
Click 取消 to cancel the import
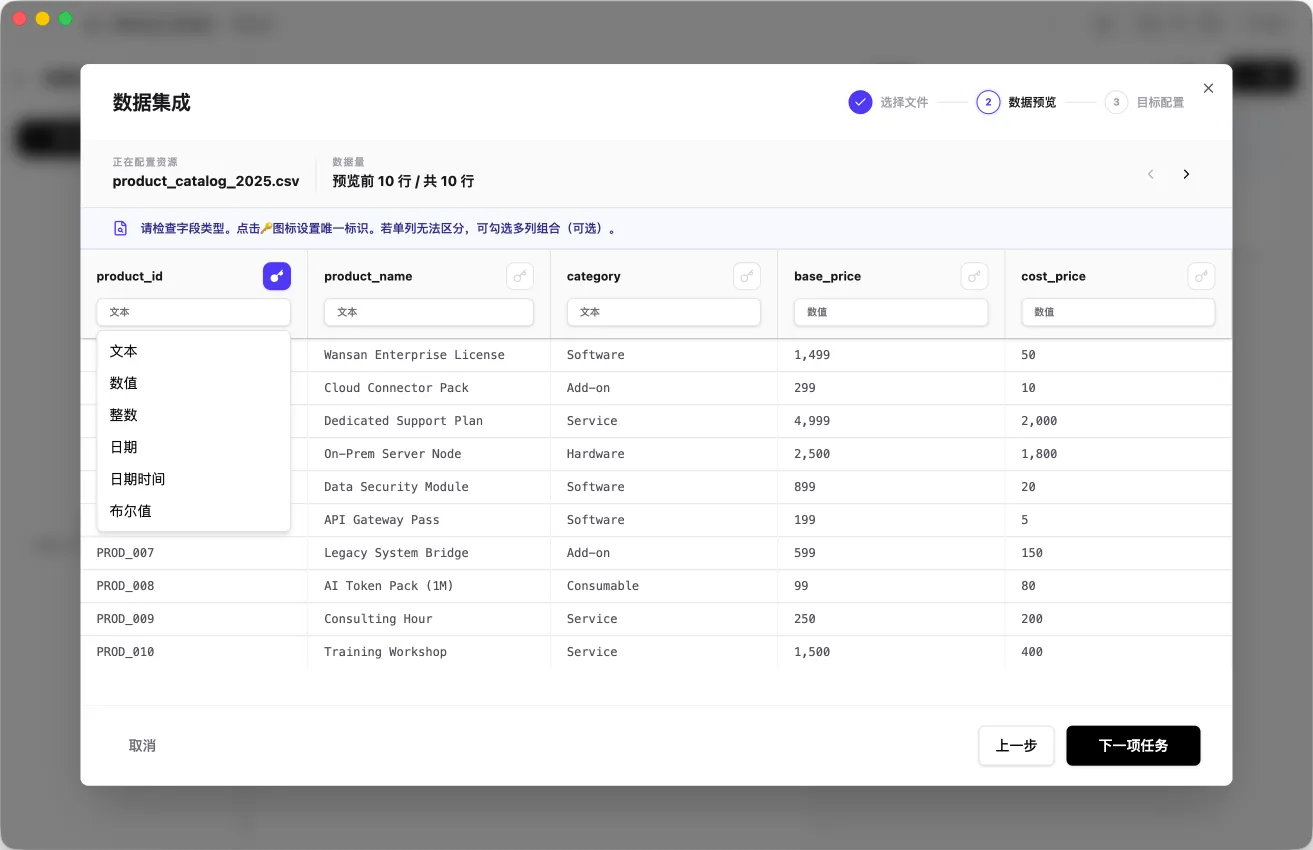[x=142, y=746]
